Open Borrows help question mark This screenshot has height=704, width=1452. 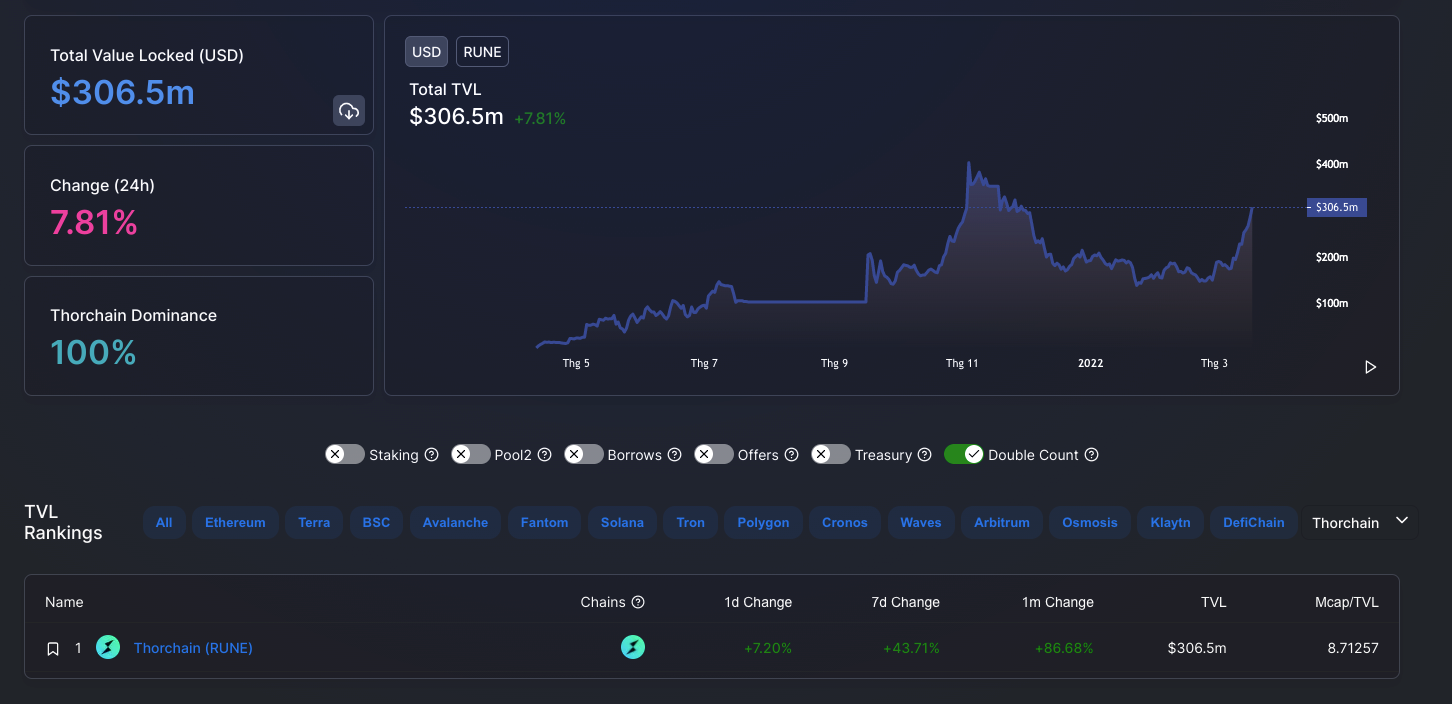675,454
